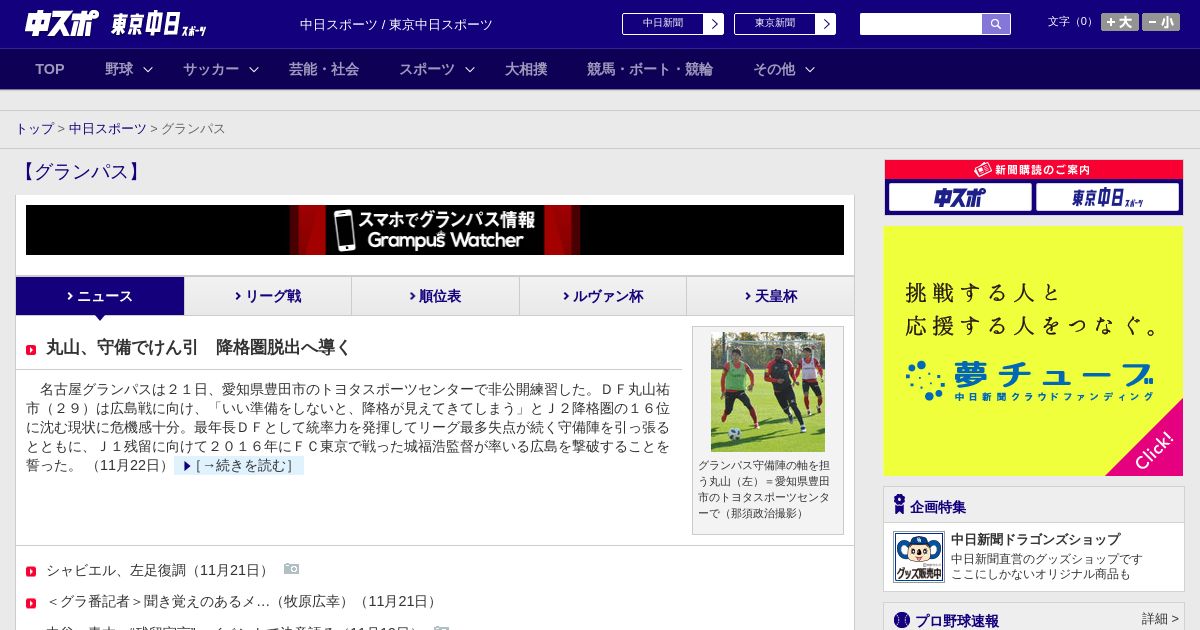Click 中日スポーツ breadcrumb link
This screenshot has width=1200, height=630.
[108, 129]
